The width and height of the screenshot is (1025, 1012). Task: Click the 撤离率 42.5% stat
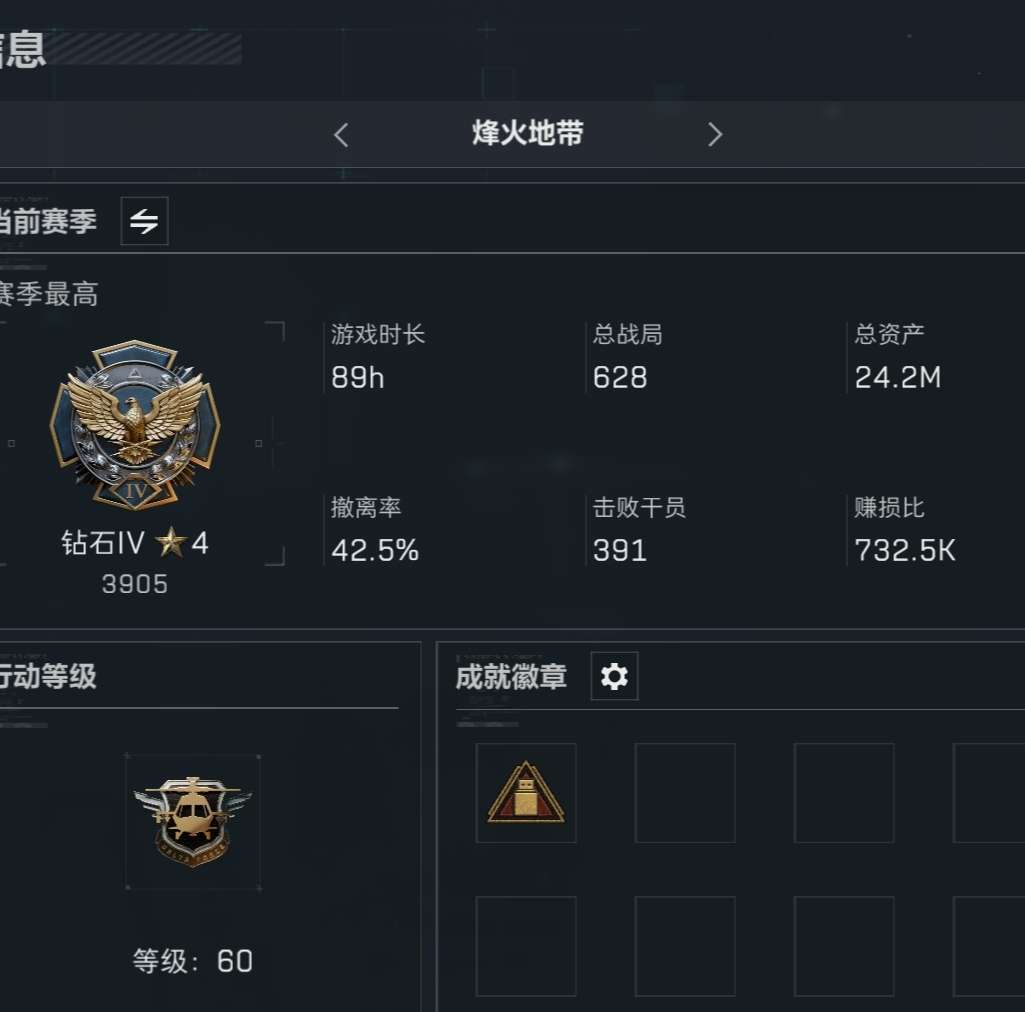pos(375,530)
